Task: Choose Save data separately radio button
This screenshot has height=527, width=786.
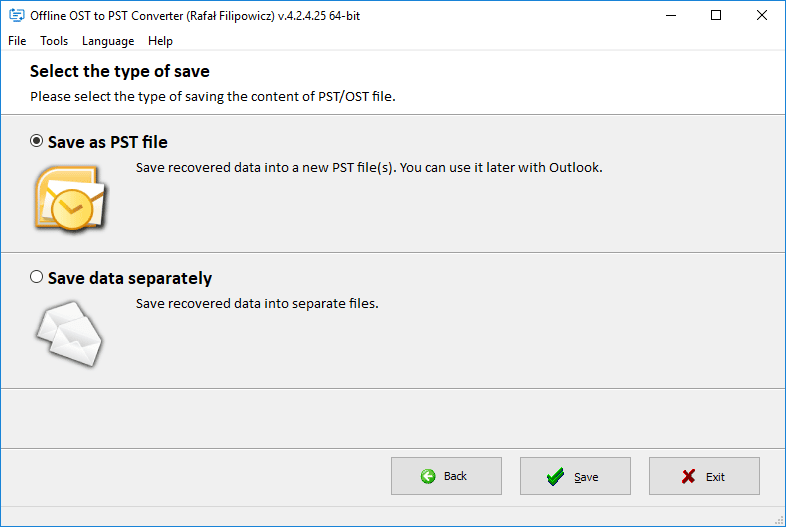Action: click(x=37, y=278)
